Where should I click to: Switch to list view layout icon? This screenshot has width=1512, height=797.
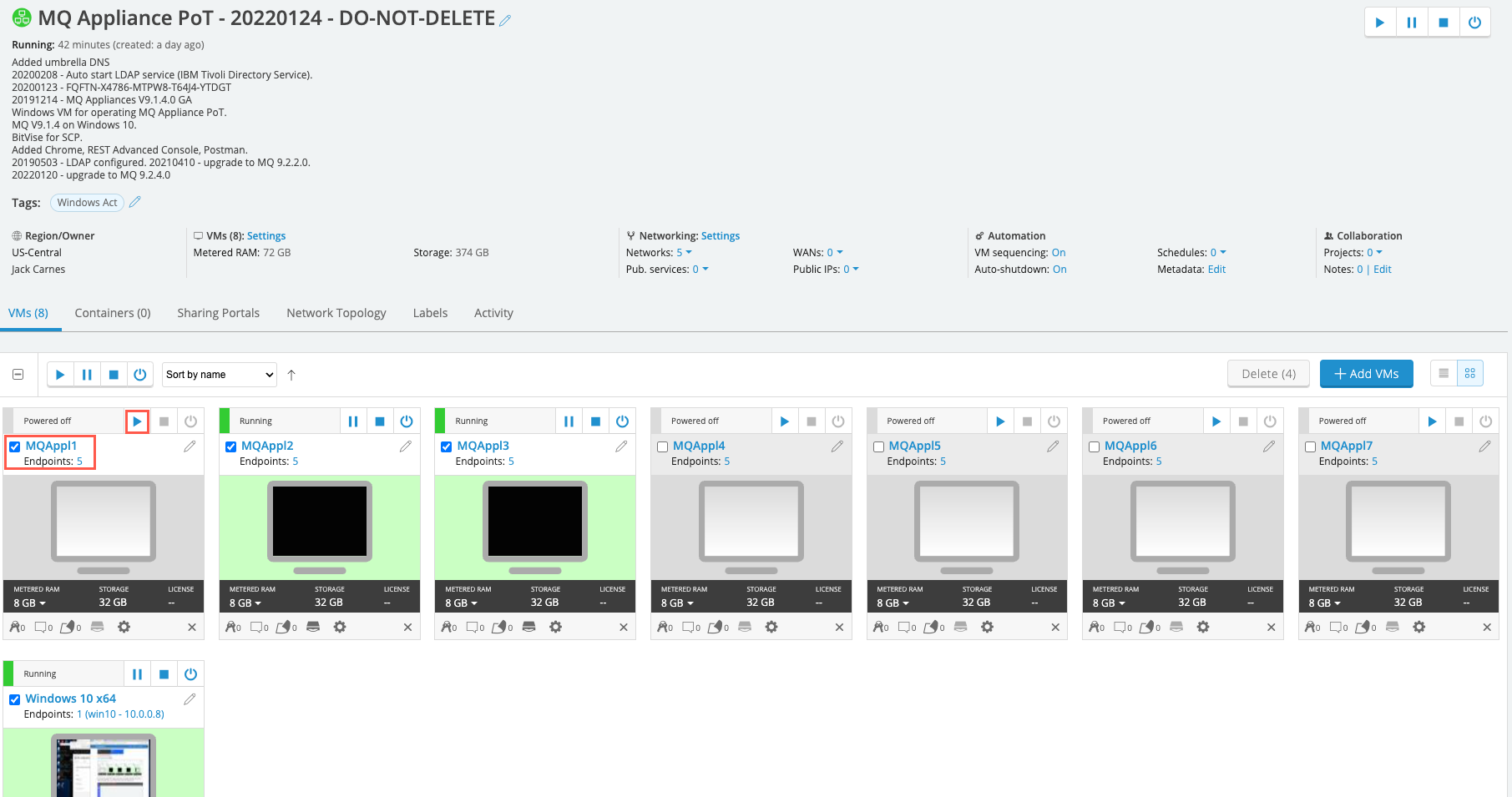(1444, 374)
